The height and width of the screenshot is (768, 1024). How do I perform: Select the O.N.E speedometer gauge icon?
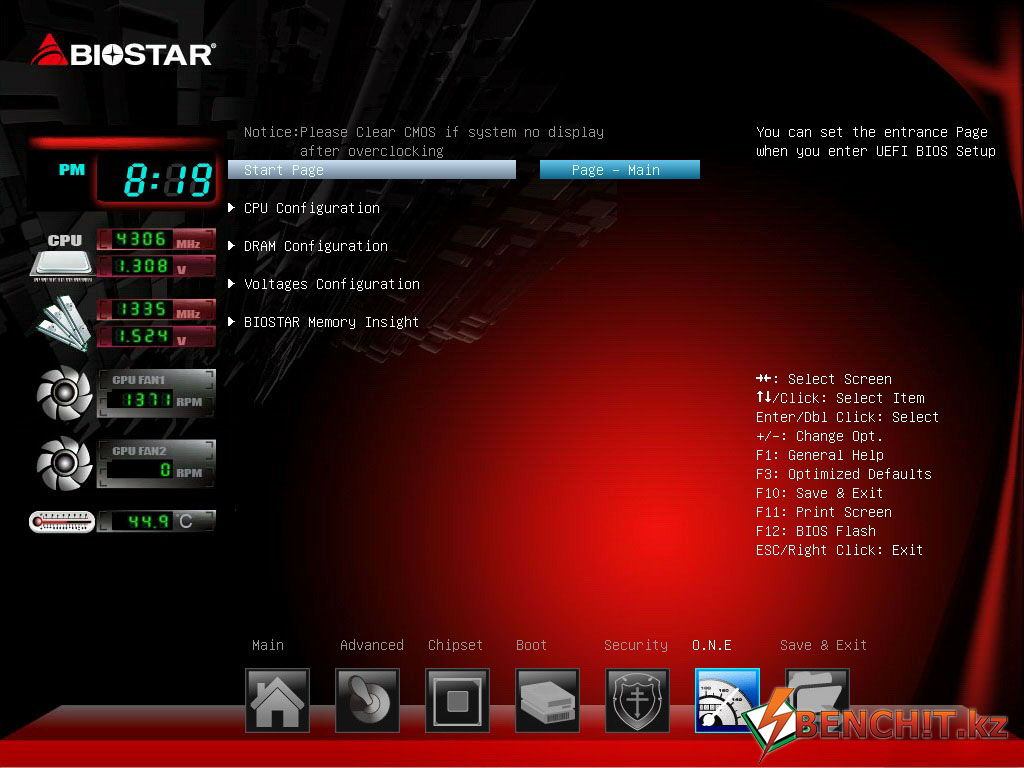(x=728, y=700)
